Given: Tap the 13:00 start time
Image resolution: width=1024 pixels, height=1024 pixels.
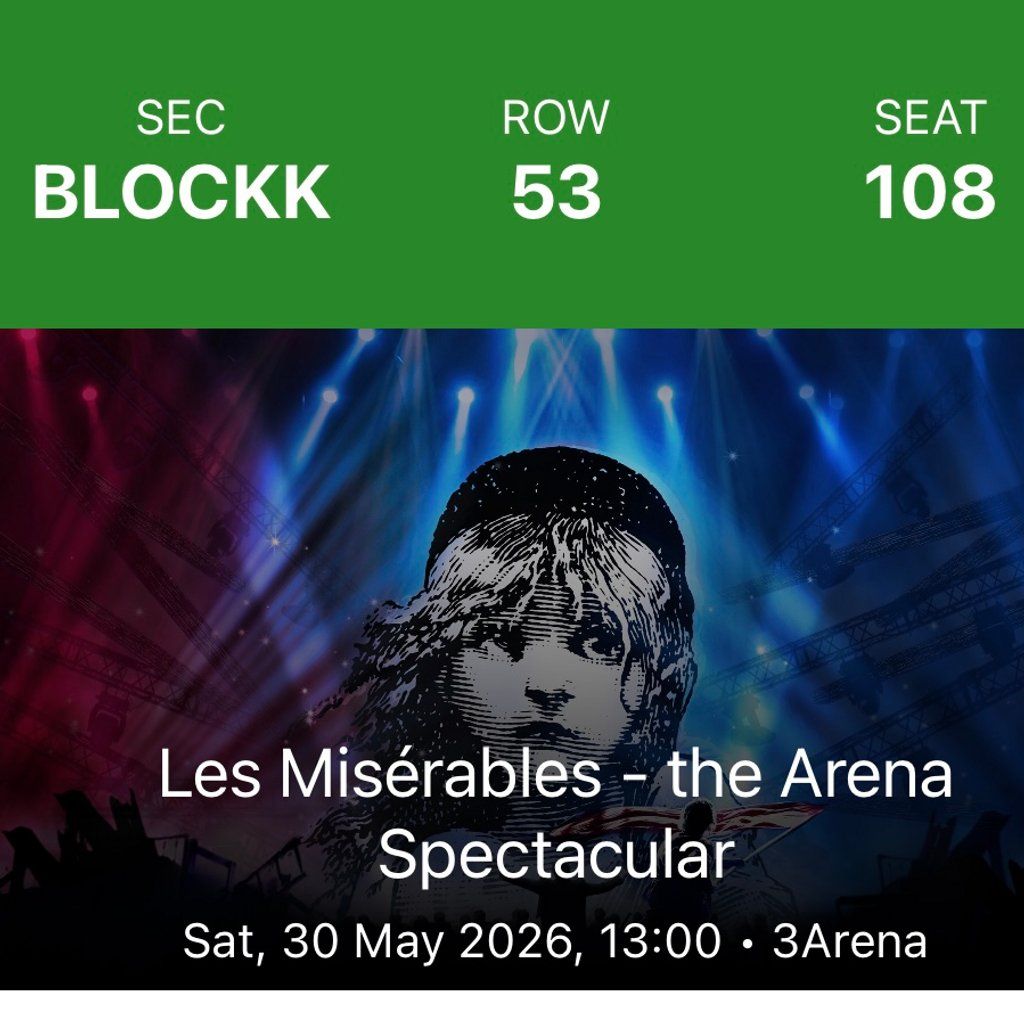Looking at the screenshot, I should tap(659, 942).
